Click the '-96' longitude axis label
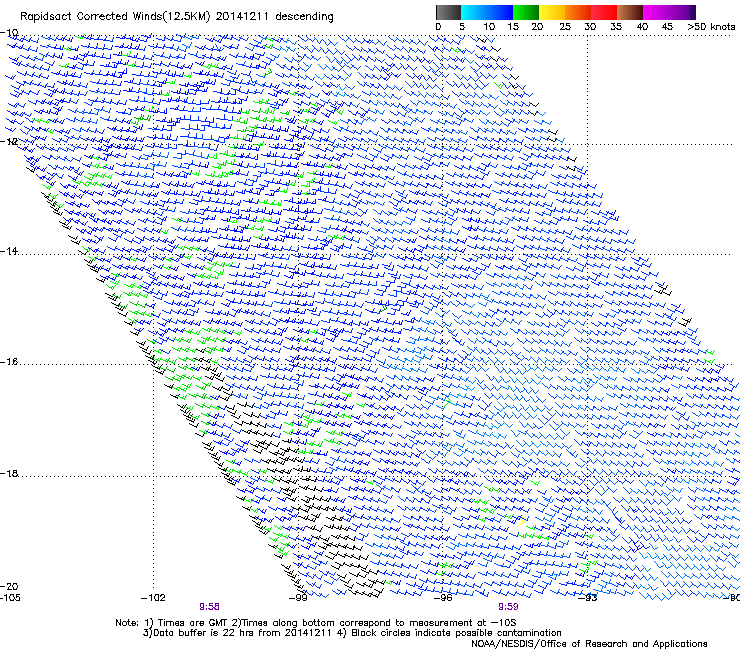 pos(443,598)
